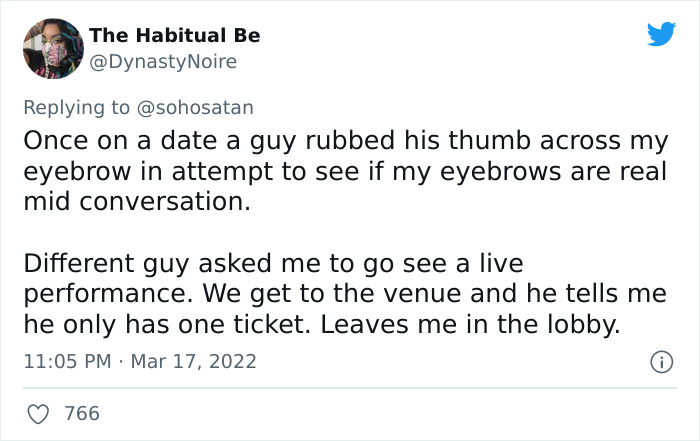Click the 11:05 PM timestamp

66,361
